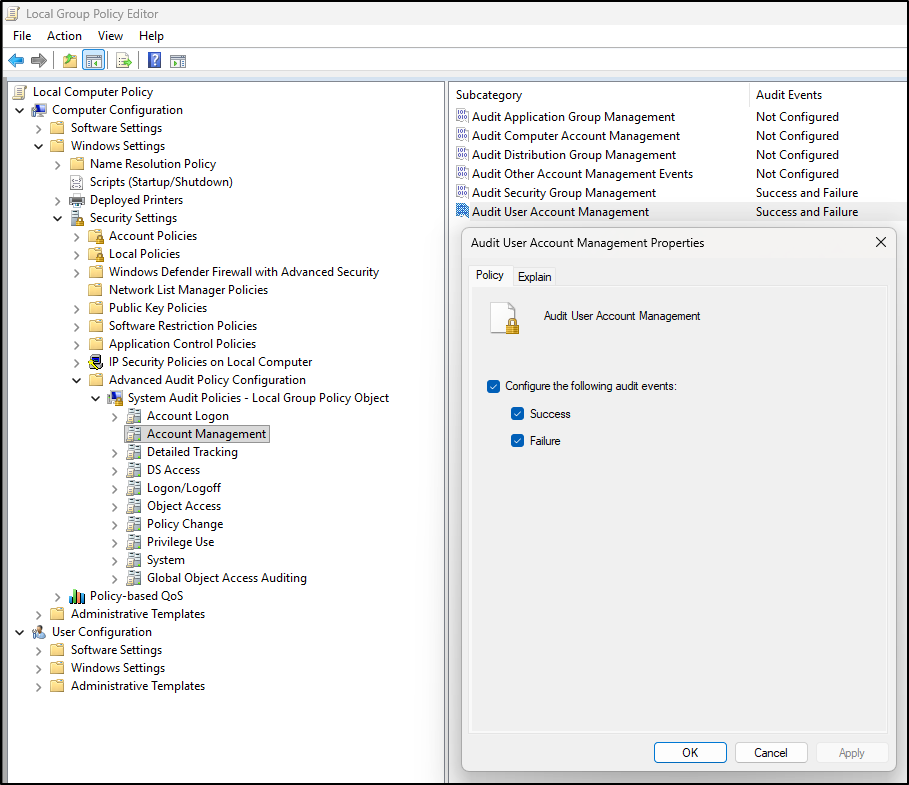Image resolution: width=909 pixels, height=785 pixels.
Task: Select the Application Control Policies item
Action: 183,344
